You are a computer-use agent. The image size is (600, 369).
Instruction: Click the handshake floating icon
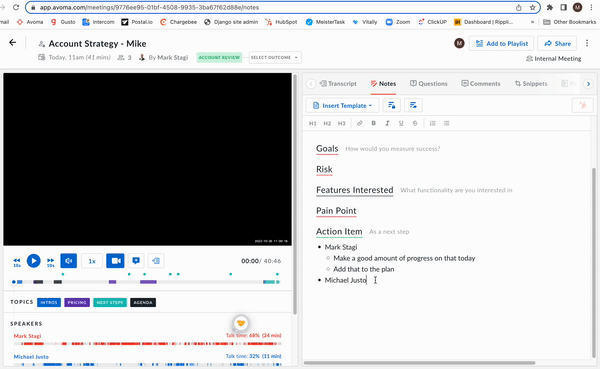[241, 323]
